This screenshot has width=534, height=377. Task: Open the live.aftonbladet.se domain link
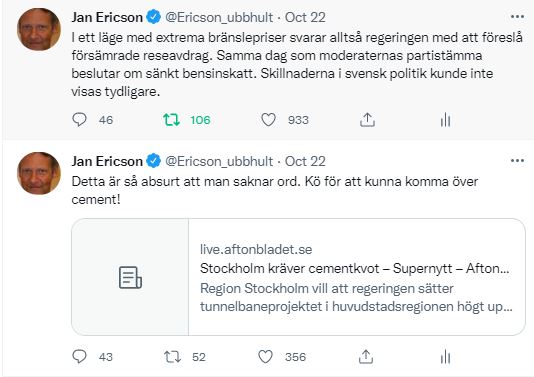tap(256, 250)
